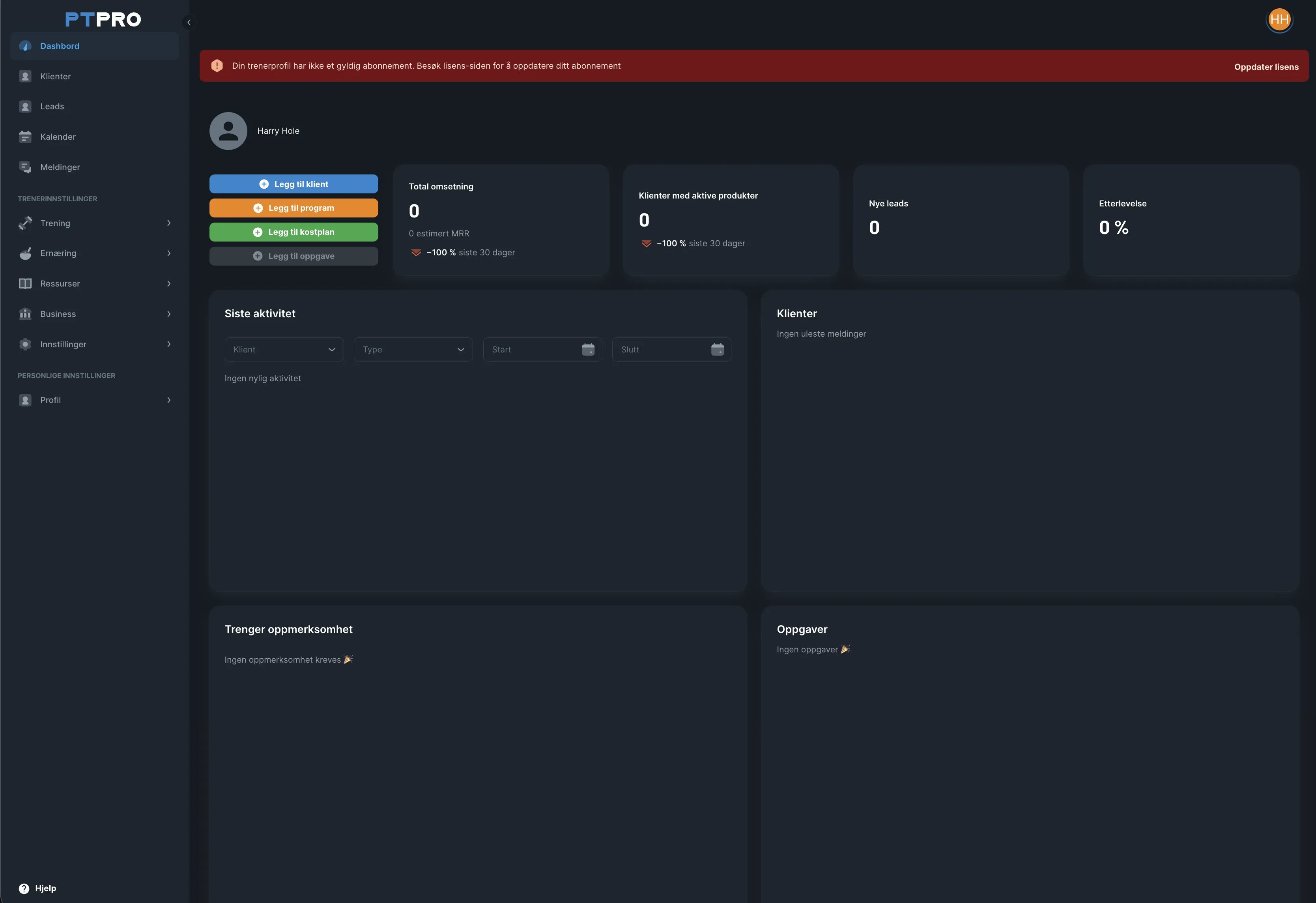Click the Oppdater lisens link

[1266, 67]
